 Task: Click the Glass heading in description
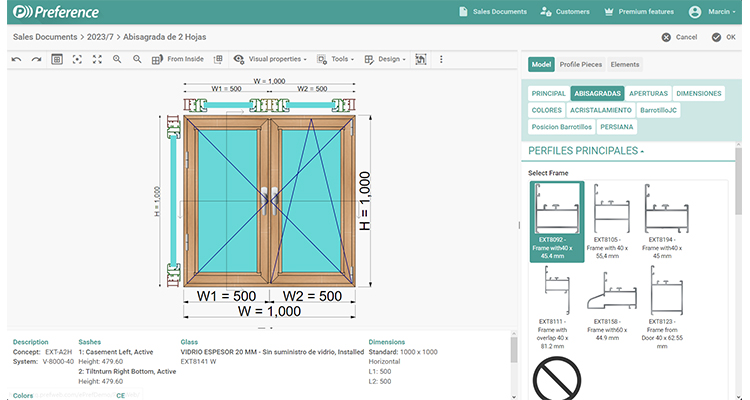[189, 342]
